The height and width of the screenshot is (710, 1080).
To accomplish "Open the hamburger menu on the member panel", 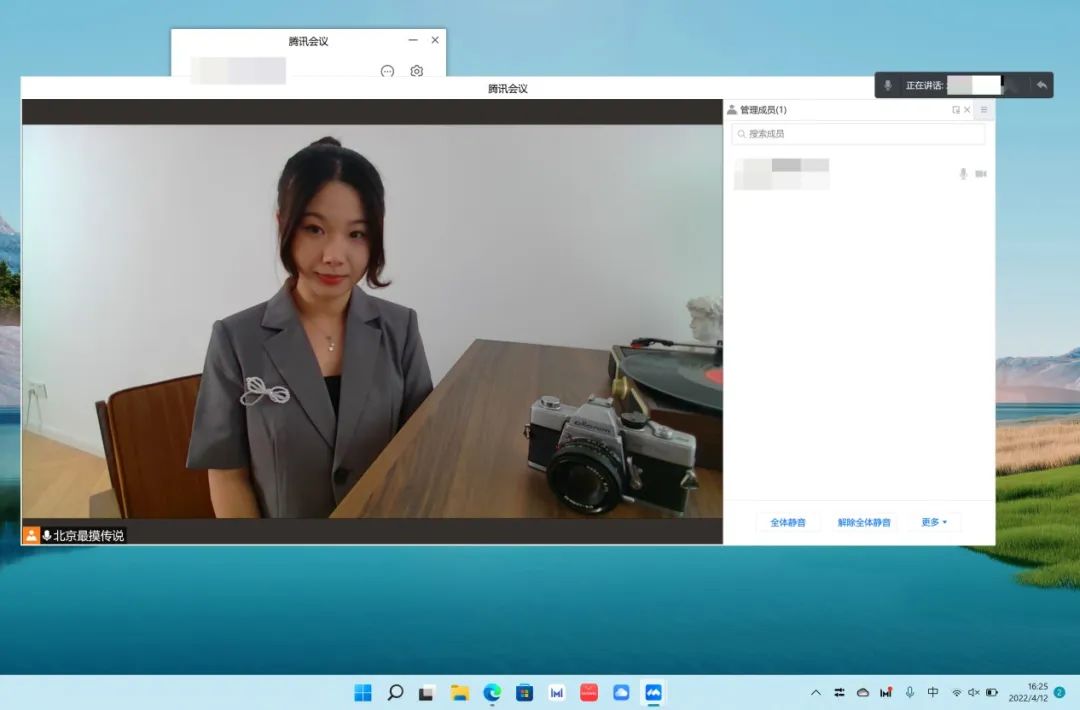I will (983, 110).
